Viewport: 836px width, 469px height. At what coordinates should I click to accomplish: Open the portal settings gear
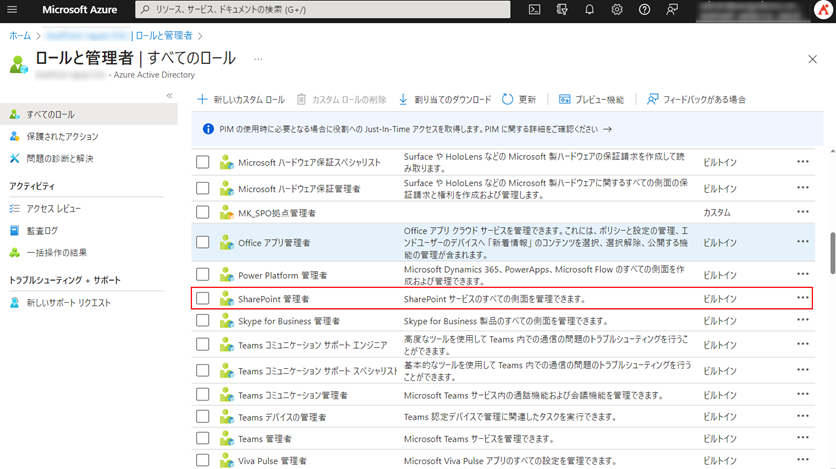coord(617,10)
